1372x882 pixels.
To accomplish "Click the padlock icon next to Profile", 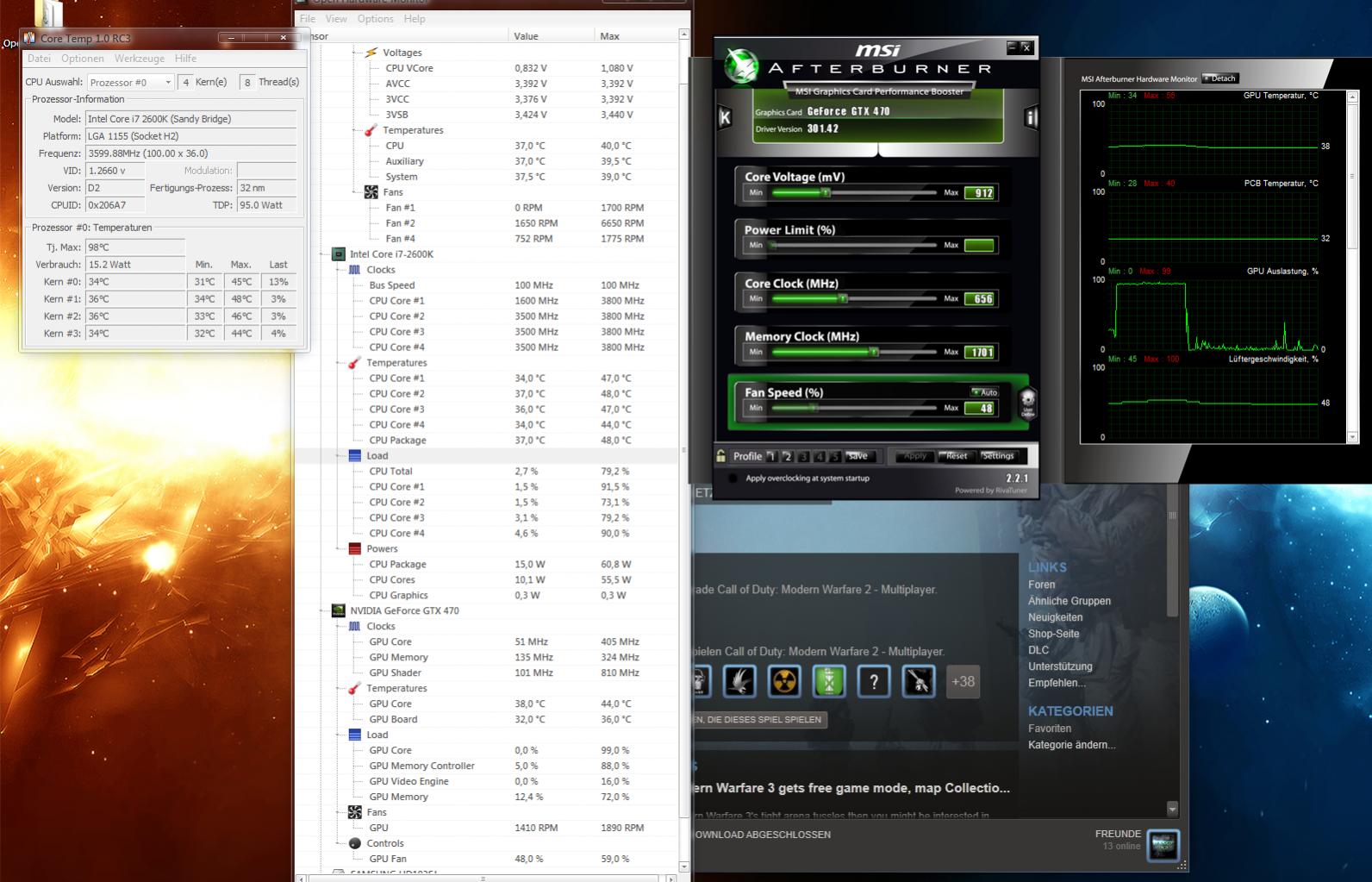I will pyautogui.click(x=720, y=455).
